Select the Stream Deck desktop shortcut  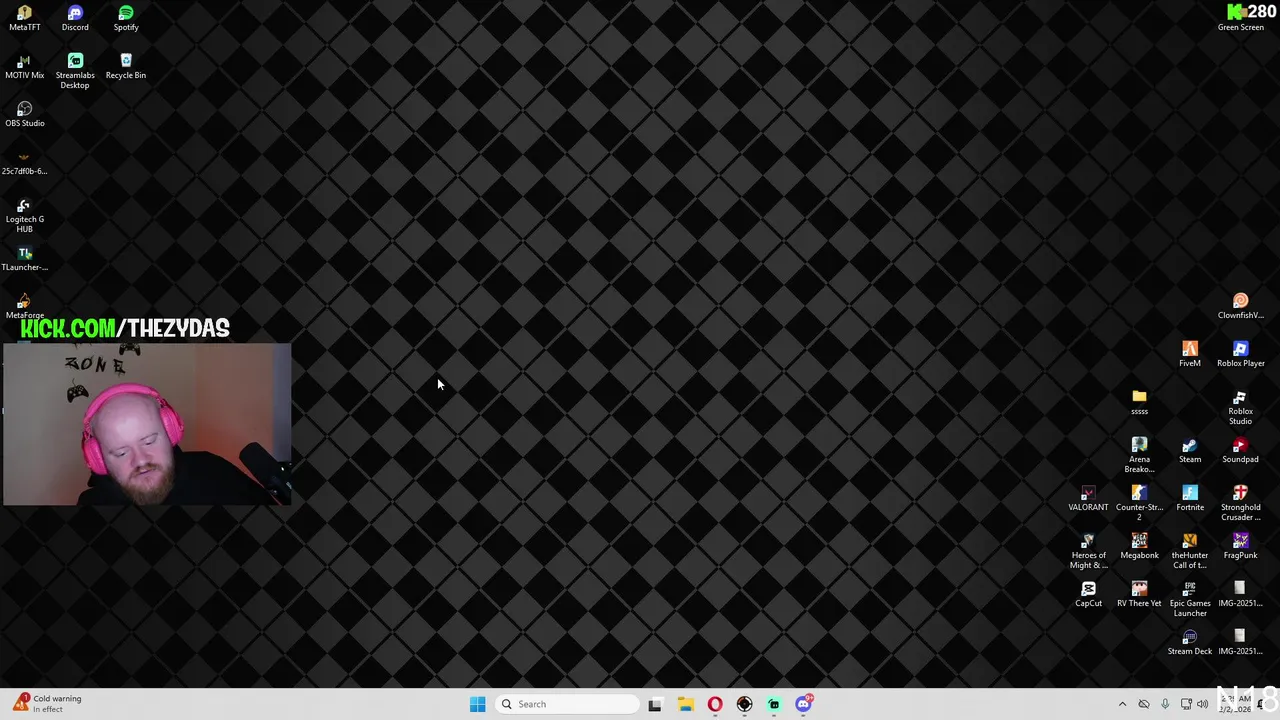coord(1190,642)
